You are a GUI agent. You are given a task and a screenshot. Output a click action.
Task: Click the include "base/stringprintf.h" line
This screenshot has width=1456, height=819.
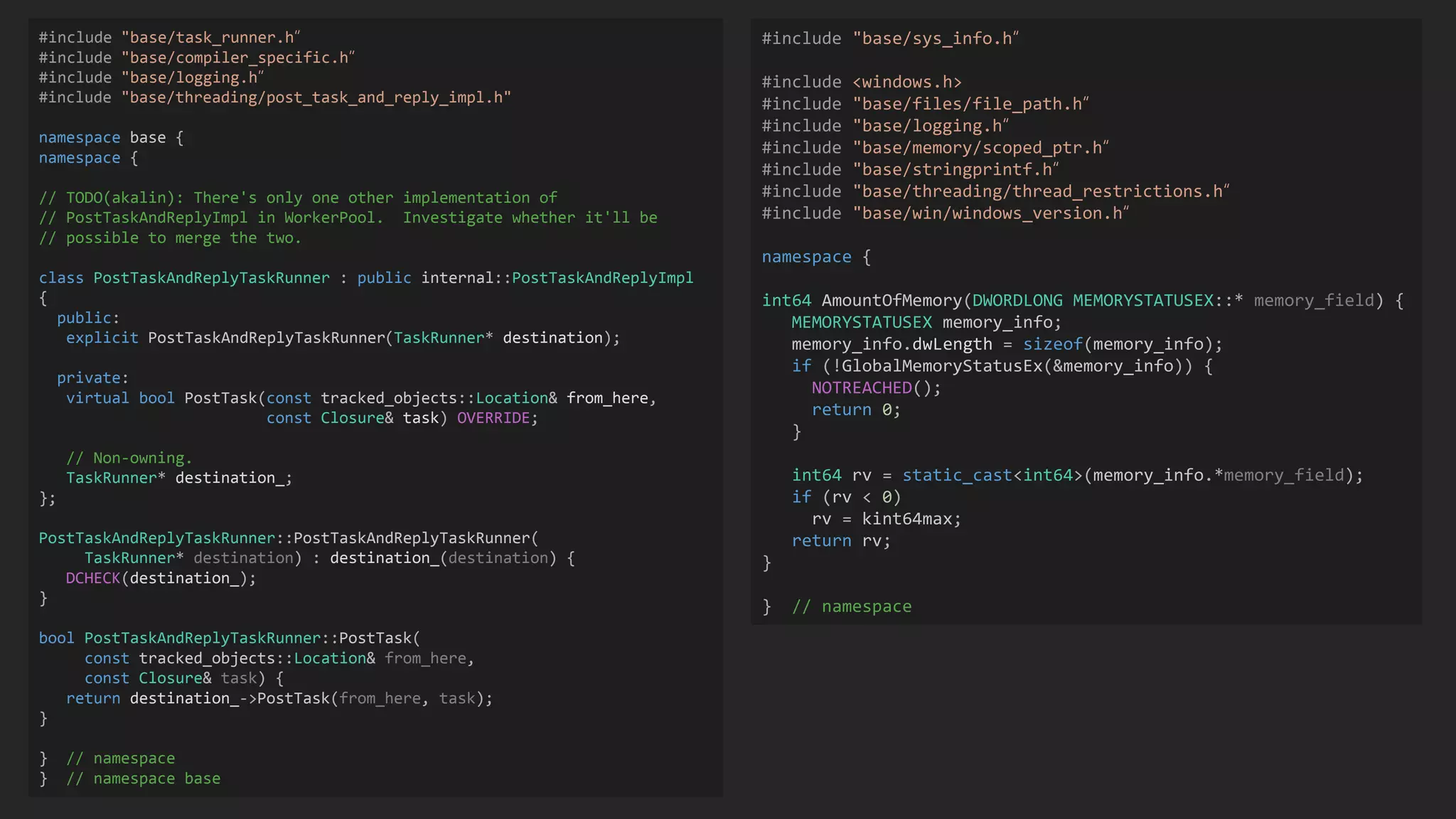[x=910, y=169]
